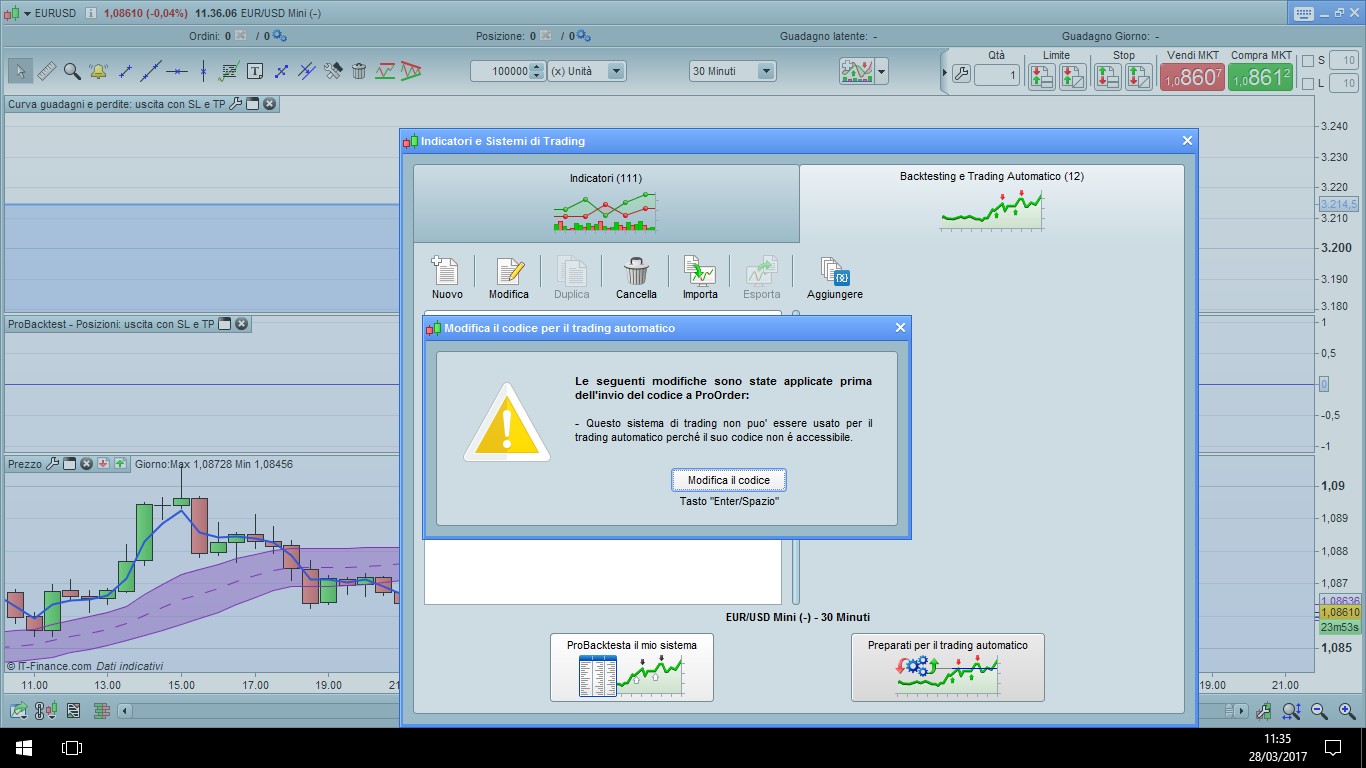Click the info icon next to EURUSD
Screen dimensions: 1366x768
point(91,13)
